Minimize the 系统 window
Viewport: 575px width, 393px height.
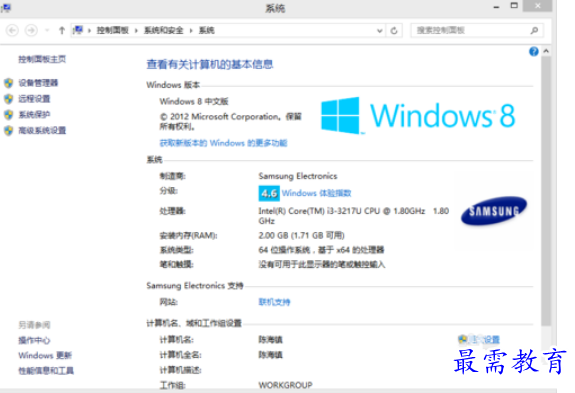click(496, 7)
